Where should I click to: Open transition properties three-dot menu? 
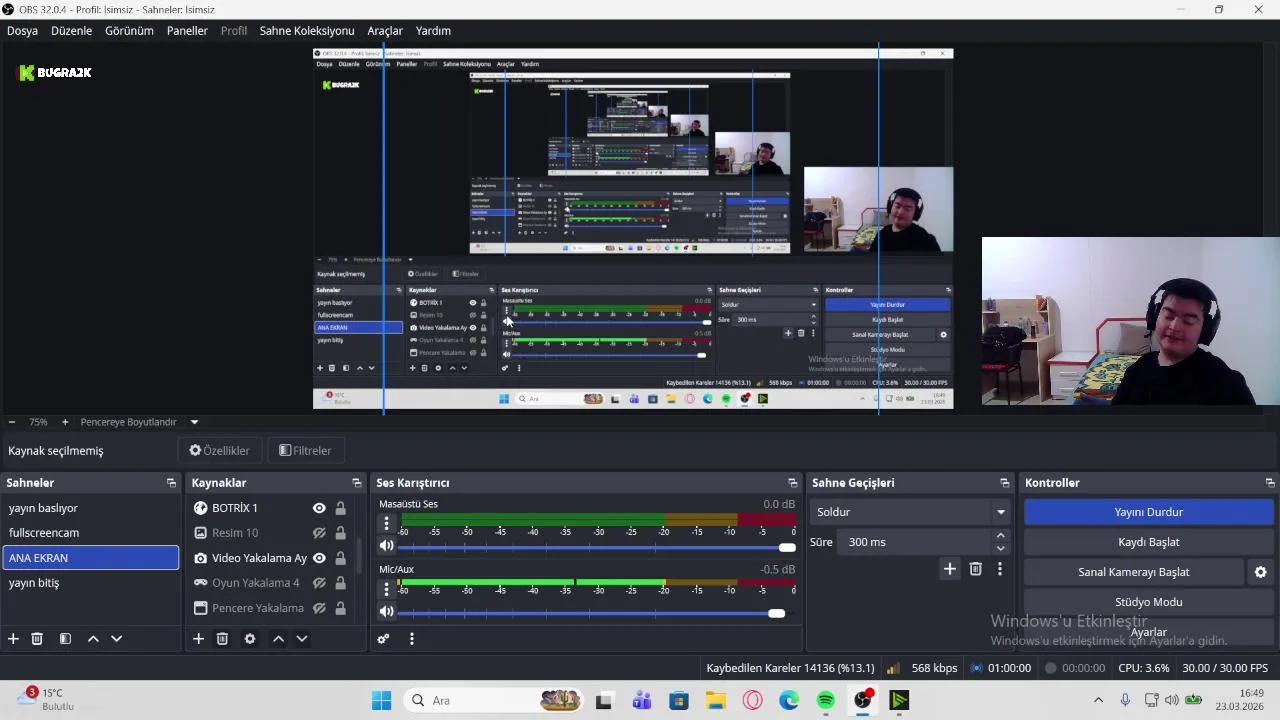(999, 569)
